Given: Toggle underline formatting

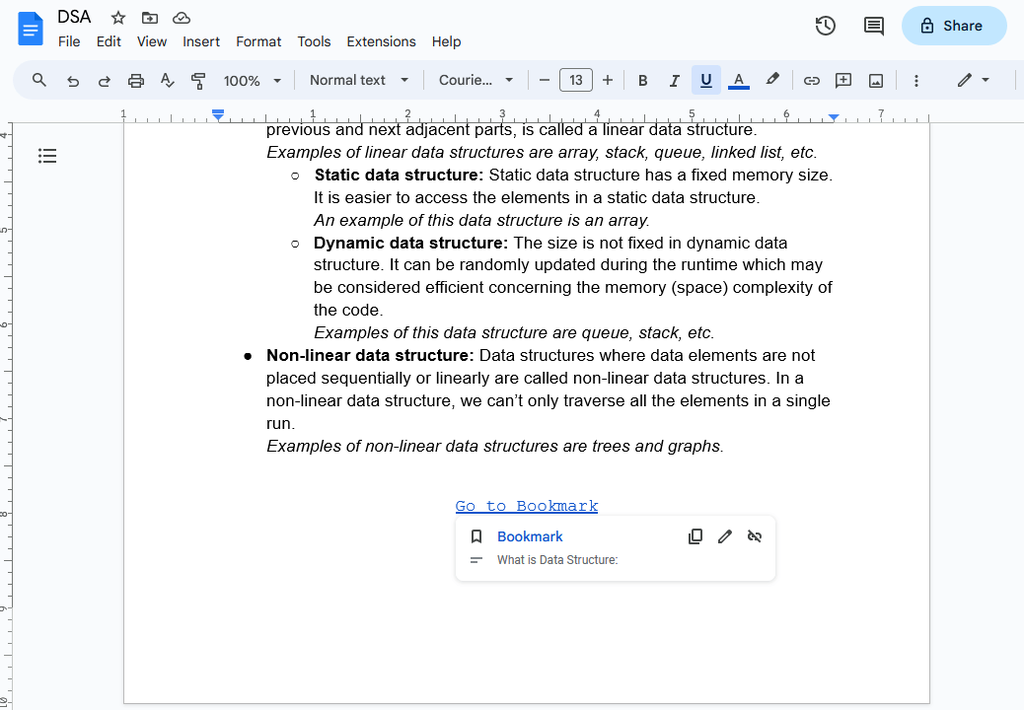Looking at the screenshot, I should (706, 80).
